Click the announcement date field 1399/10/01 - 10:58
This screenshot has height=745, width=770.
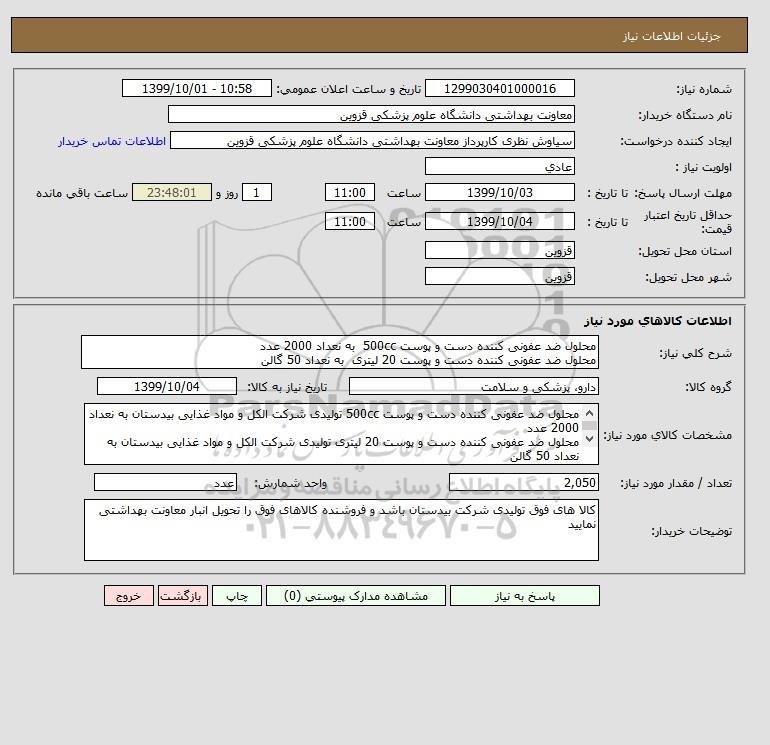pyautogui.click(x=196, y=88)
